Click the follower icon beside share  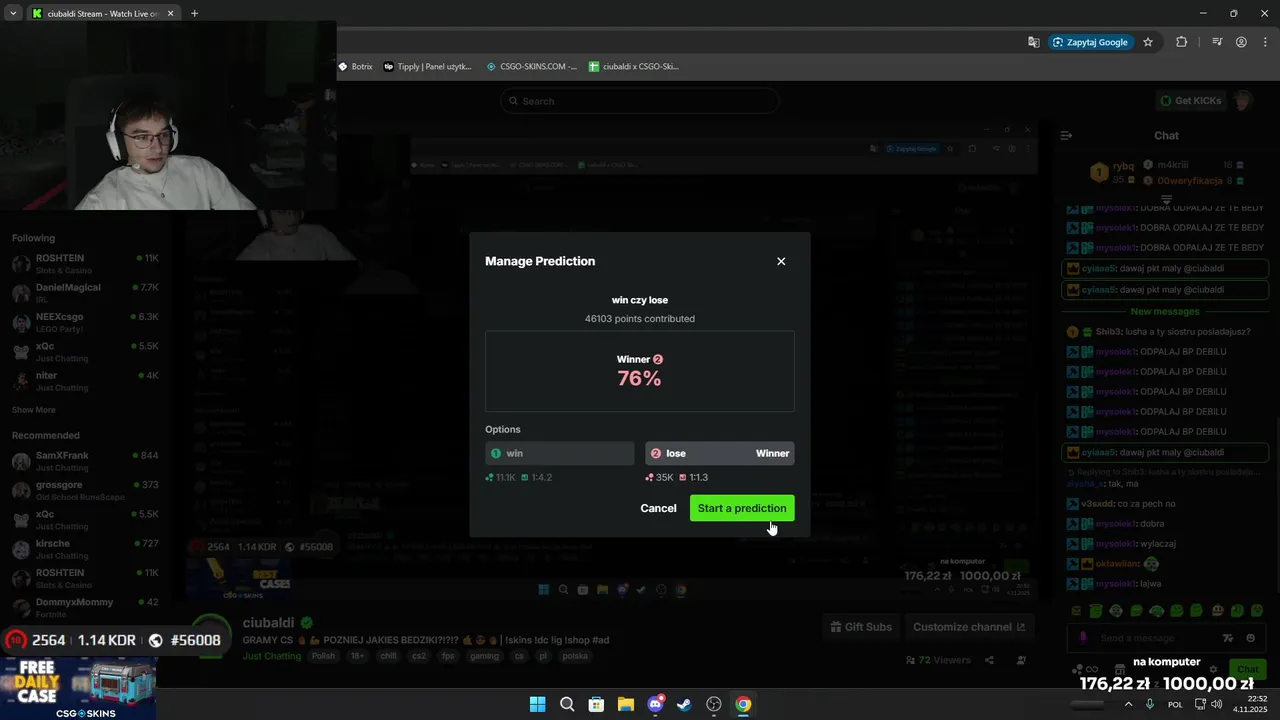[x=1021, y=660]
